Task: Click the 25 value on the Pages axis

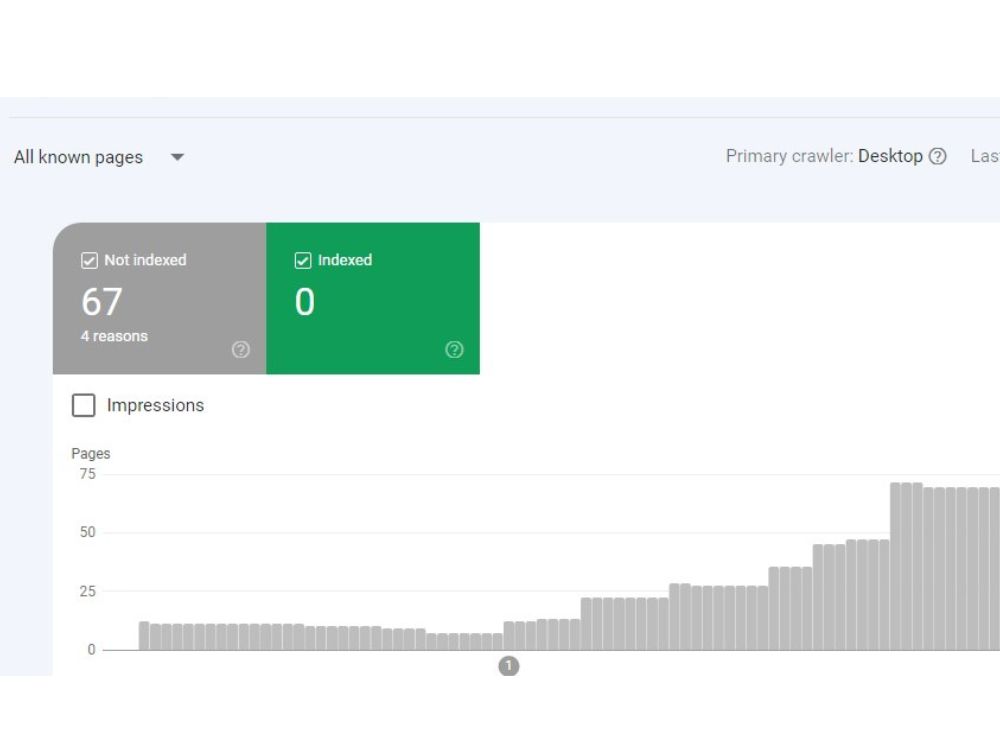Action: (87, 591)
